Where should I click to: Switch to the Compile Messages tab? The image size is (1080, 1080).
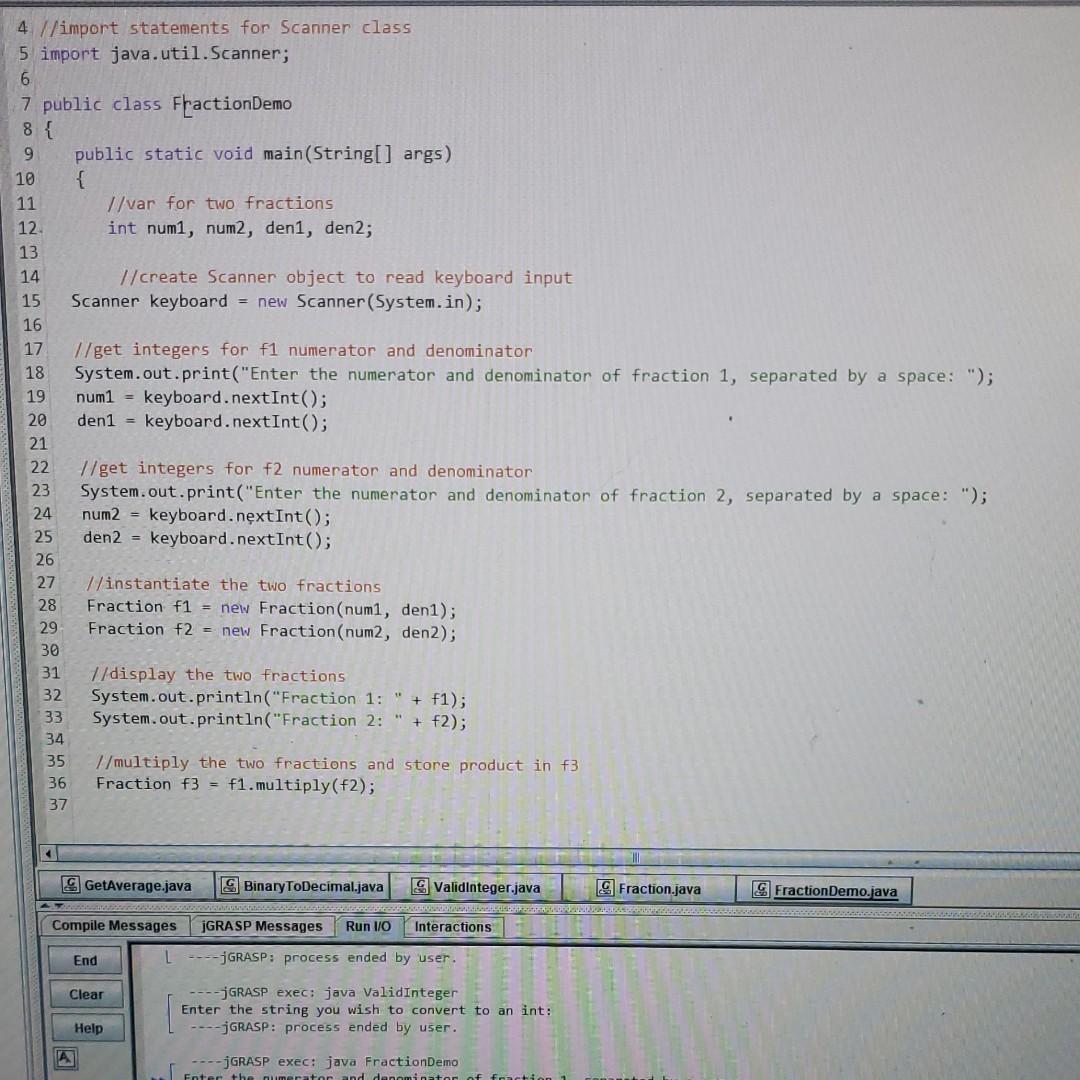113,926
